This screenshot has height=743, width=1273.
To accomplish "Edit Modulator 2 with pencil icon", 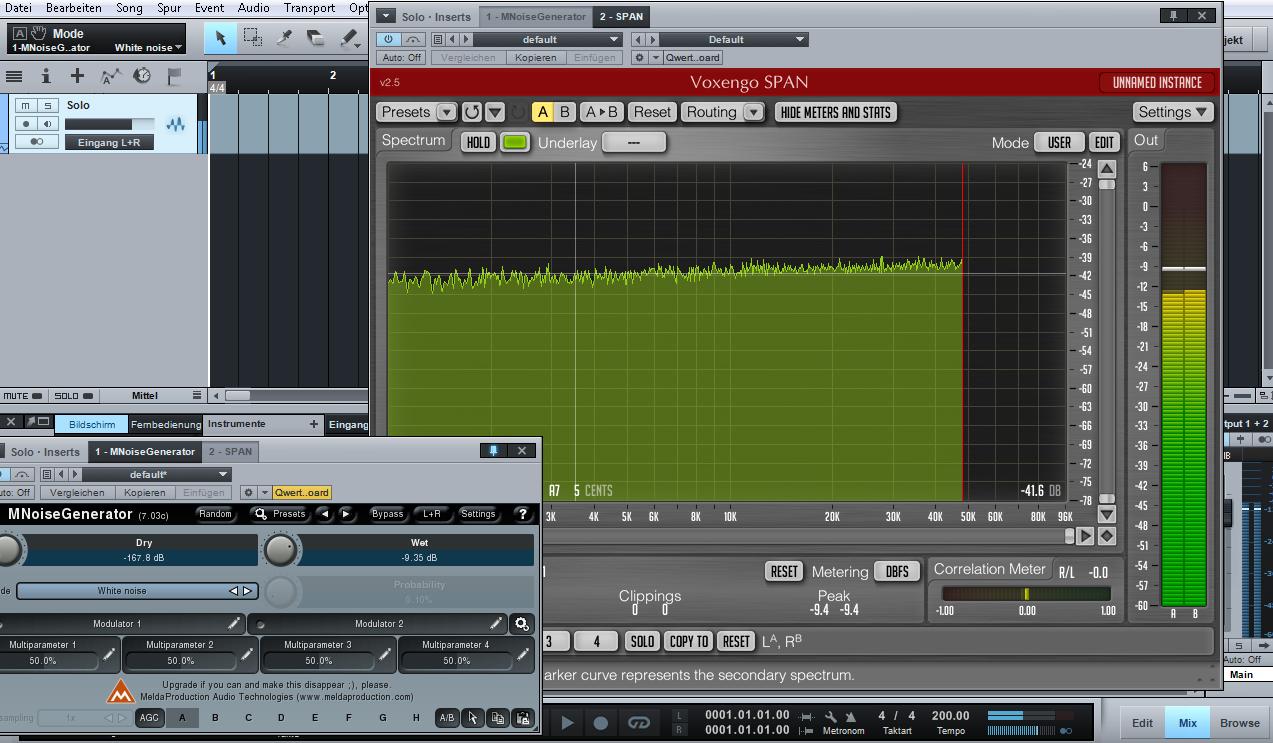I will [496, 623].
